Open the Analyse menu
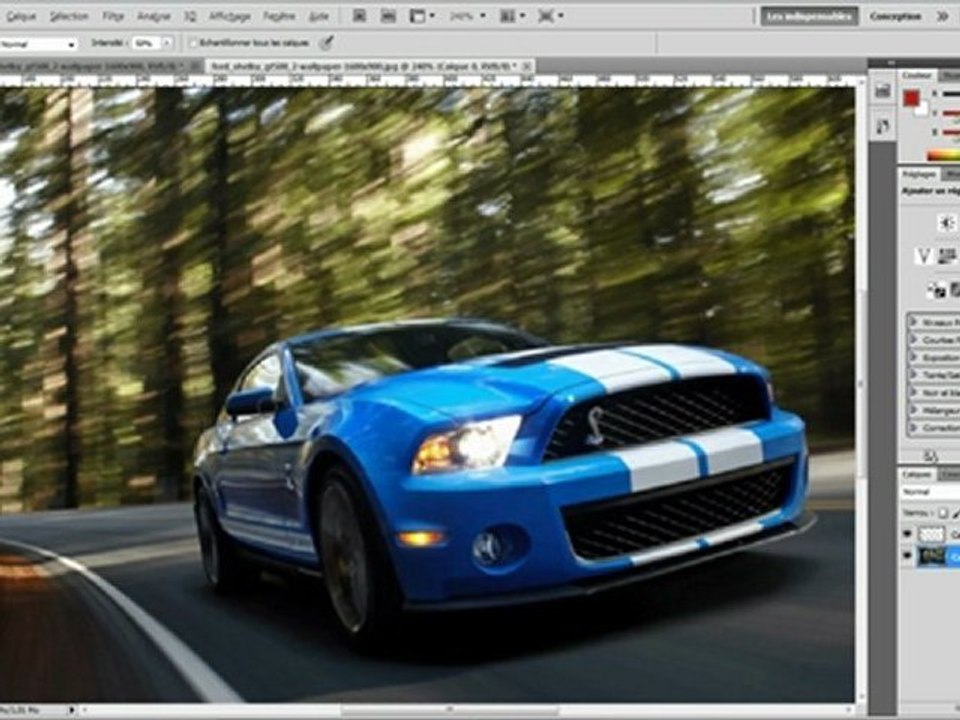Screen dimensions: 960x720 pos(153,17)
